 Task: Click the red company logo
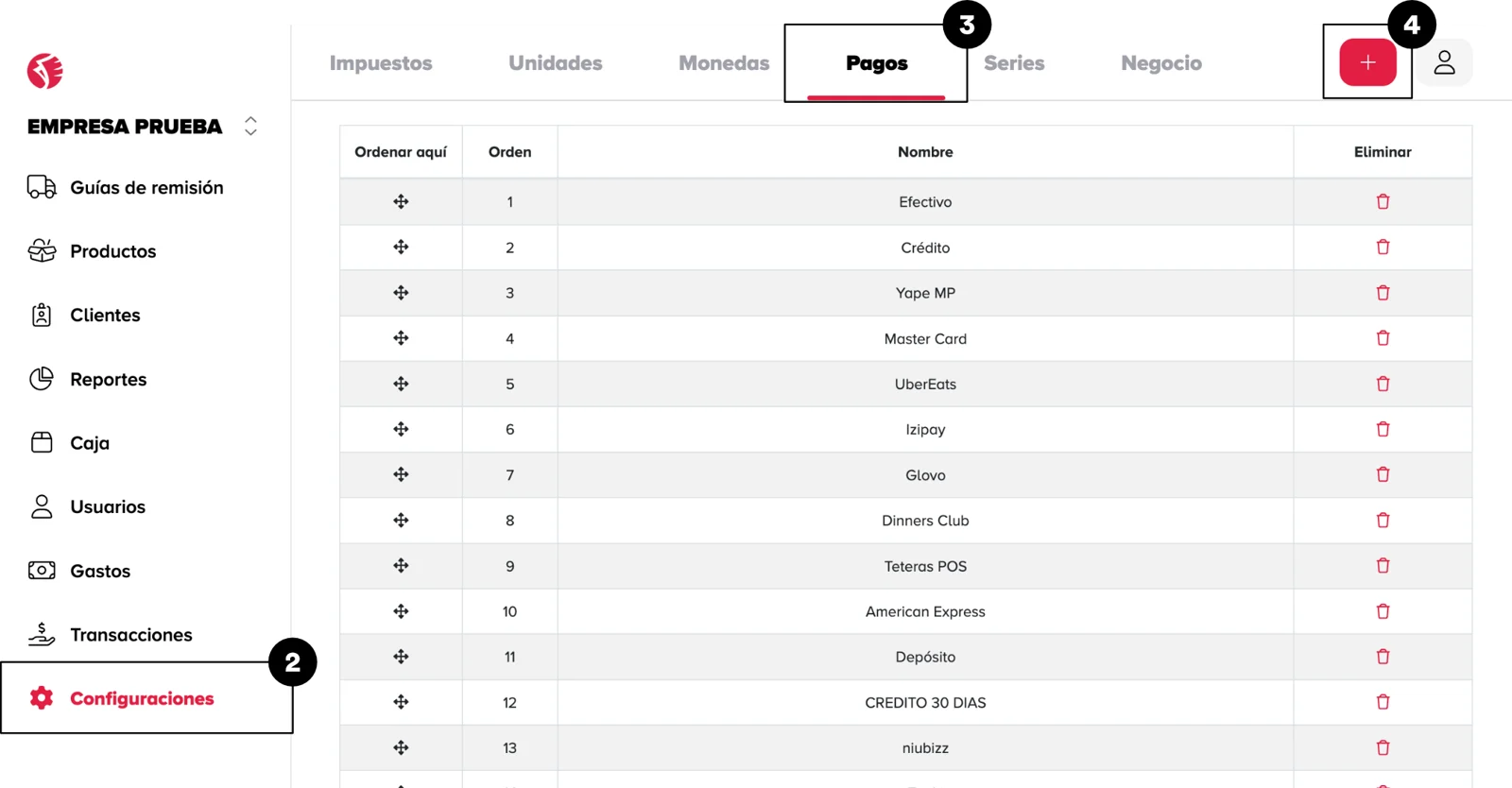coord(44,71)
